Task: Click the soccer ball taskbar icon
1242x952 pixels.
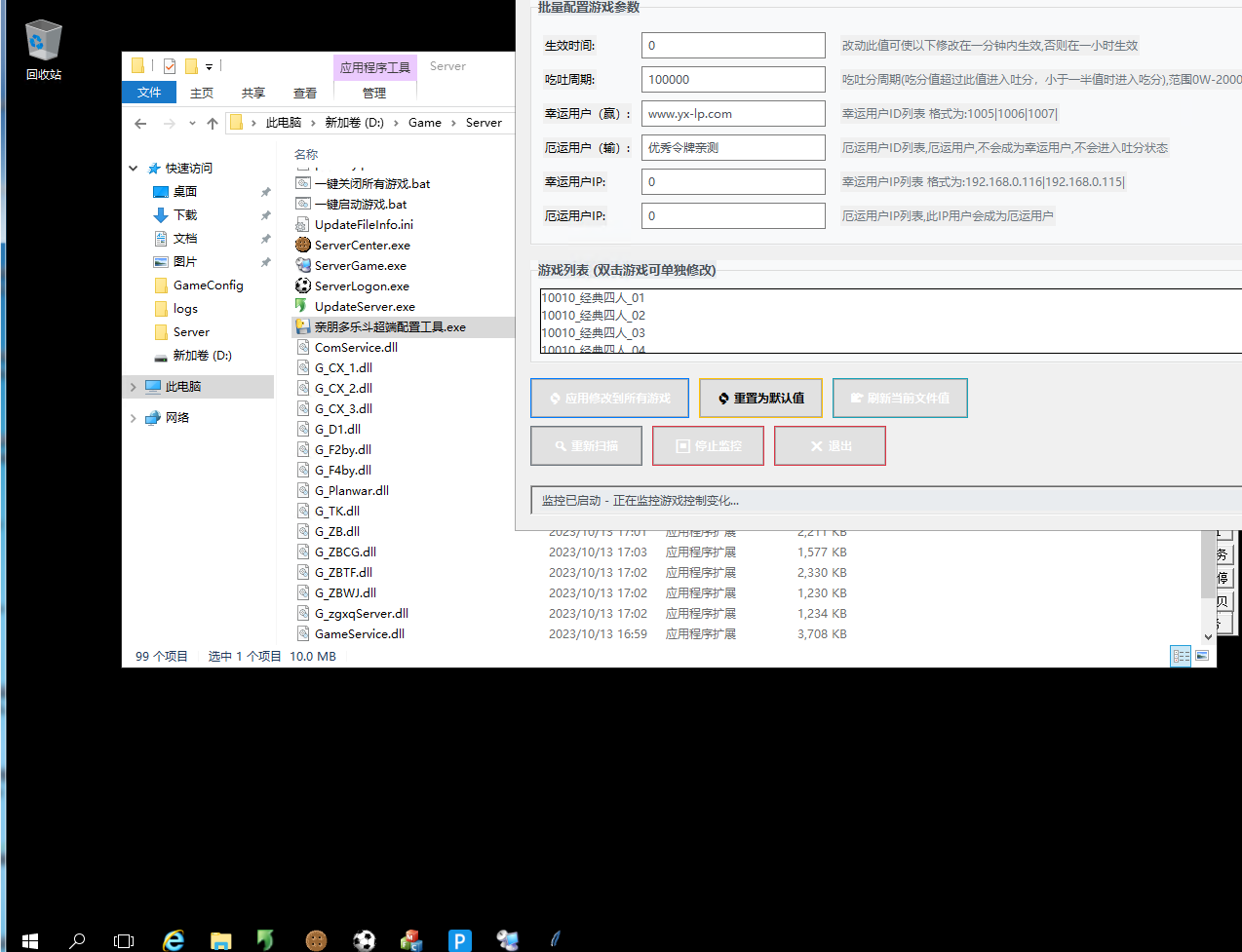Action: [x=364, y=940]
